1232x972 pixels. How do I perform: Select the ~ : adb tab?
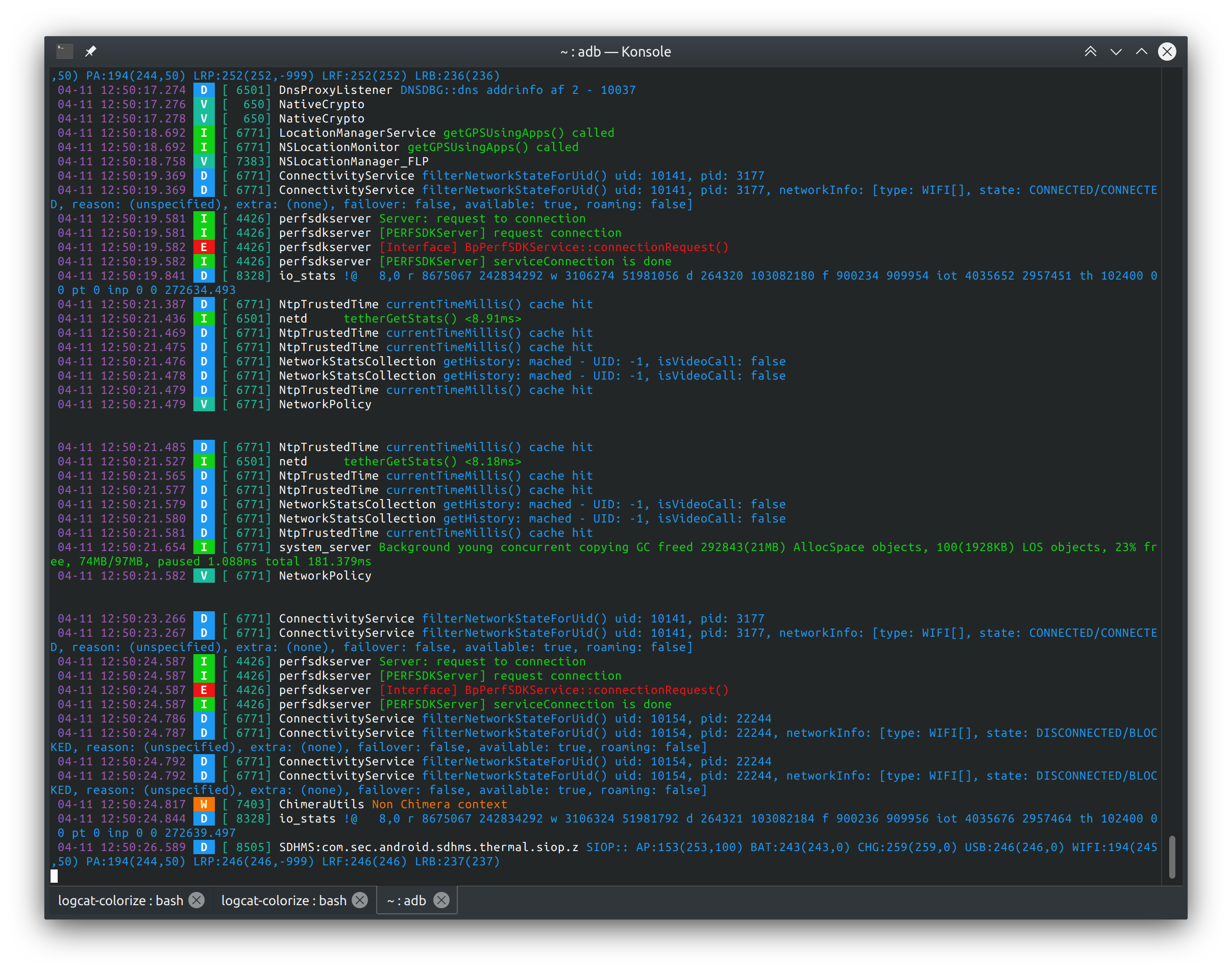point(406,900)
